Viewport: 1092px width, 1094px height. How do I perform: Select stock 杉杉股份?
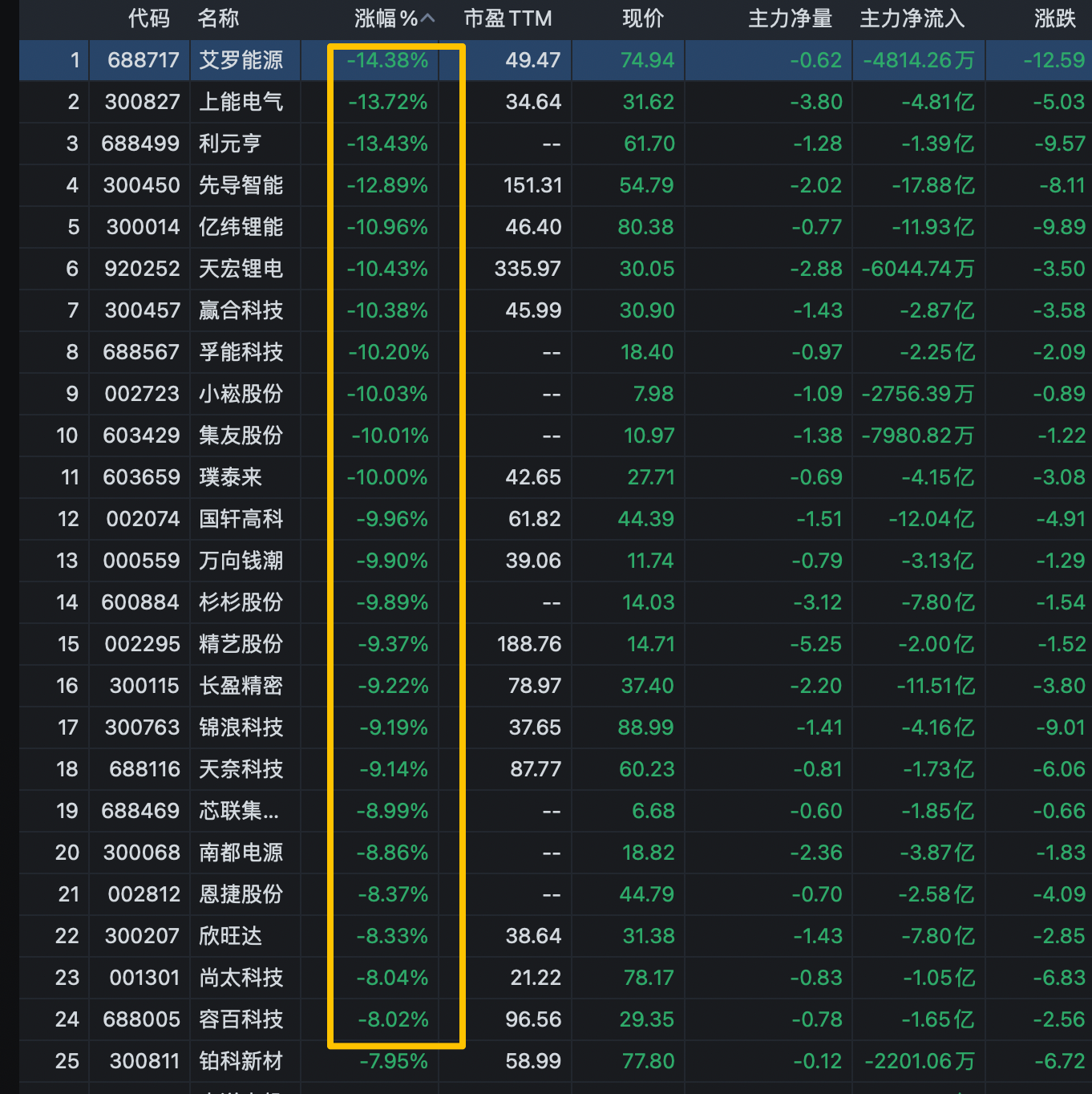[241, 602]
